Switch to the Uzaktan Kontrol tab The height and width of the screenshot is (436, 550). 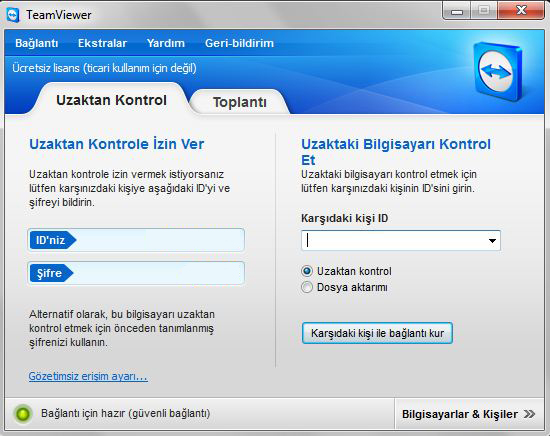[x=111, y=100]
